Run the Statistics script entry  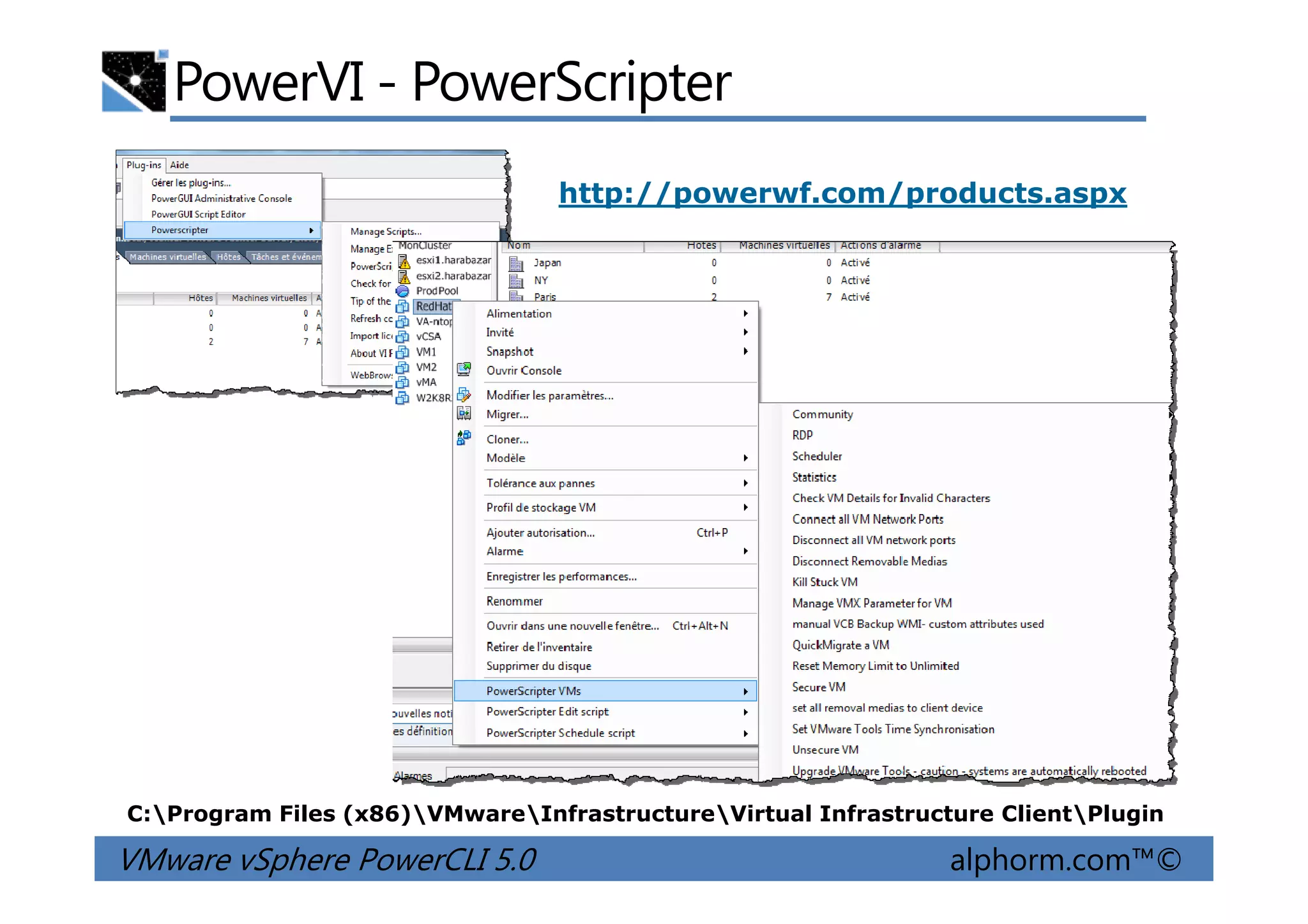814,477
